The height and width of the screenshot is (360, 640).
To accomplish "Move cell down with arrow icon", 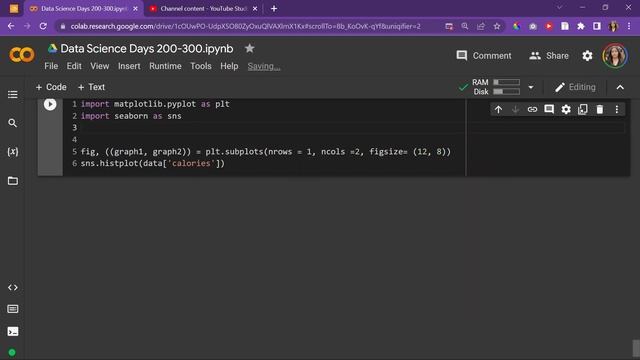I will (515, 109).
